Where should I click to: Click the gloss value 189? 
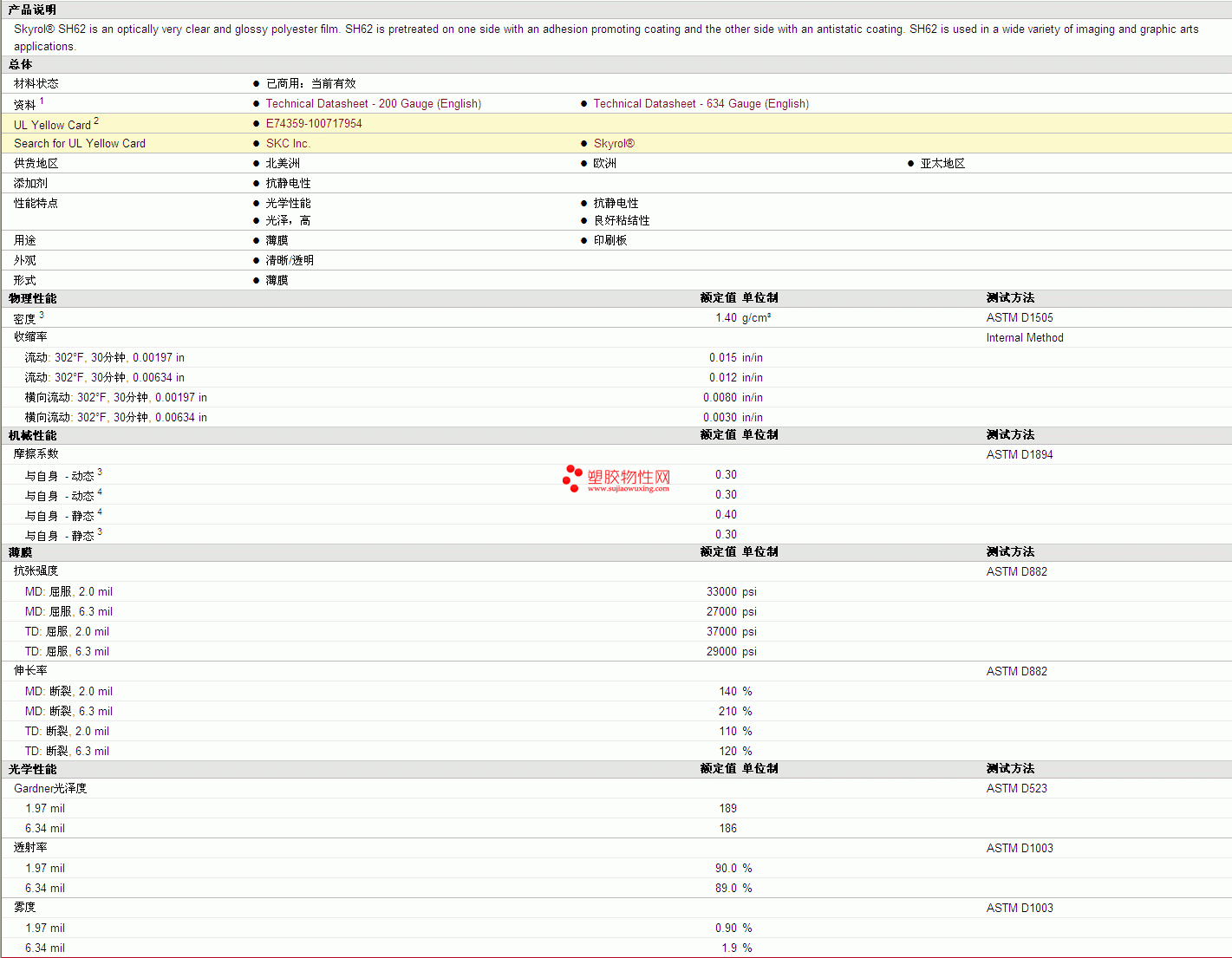tap(727, 808)
